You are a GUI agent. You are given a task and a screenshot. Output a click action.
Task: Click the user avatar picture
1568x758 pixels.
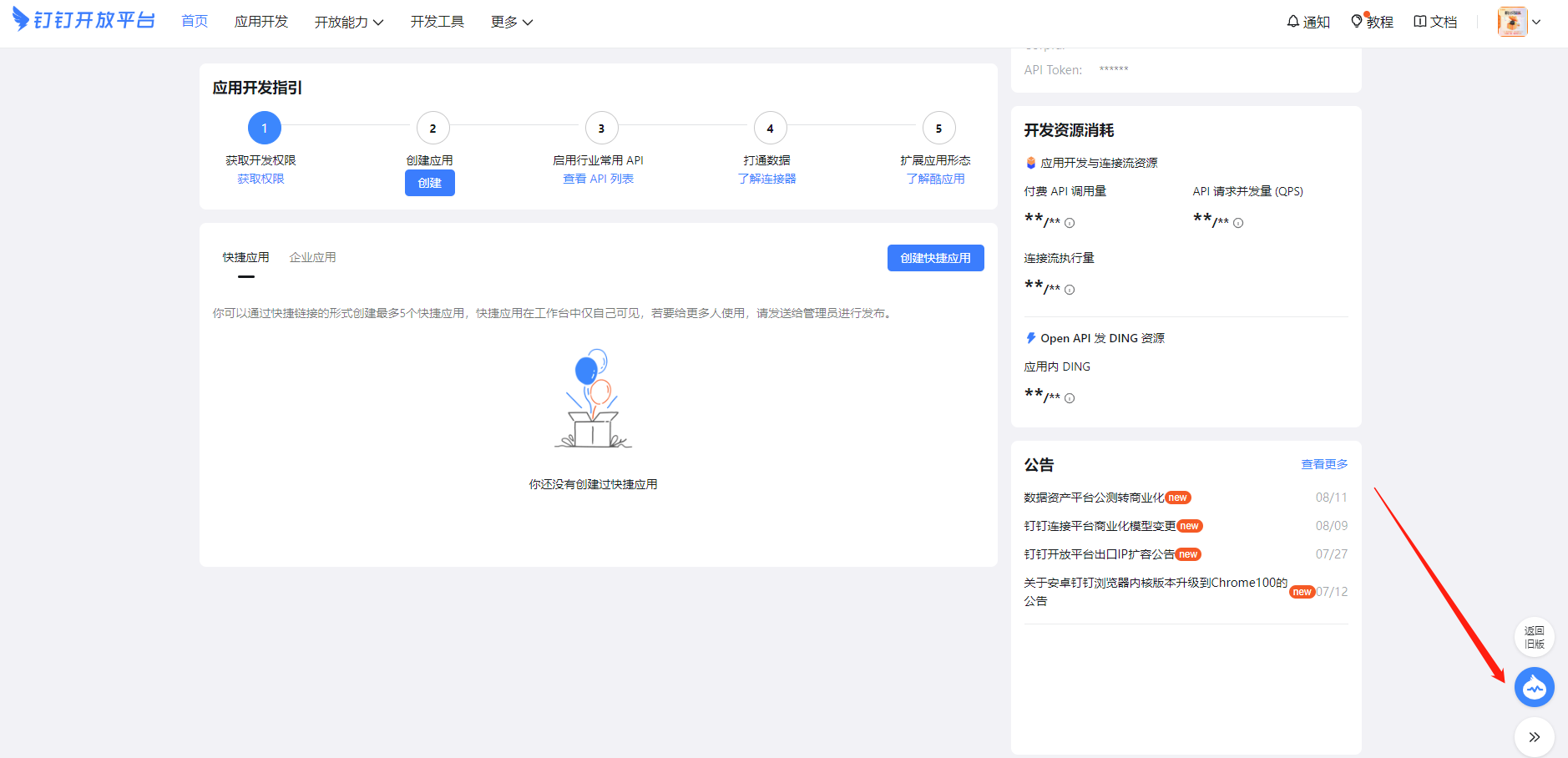(x=1512, y=22)
